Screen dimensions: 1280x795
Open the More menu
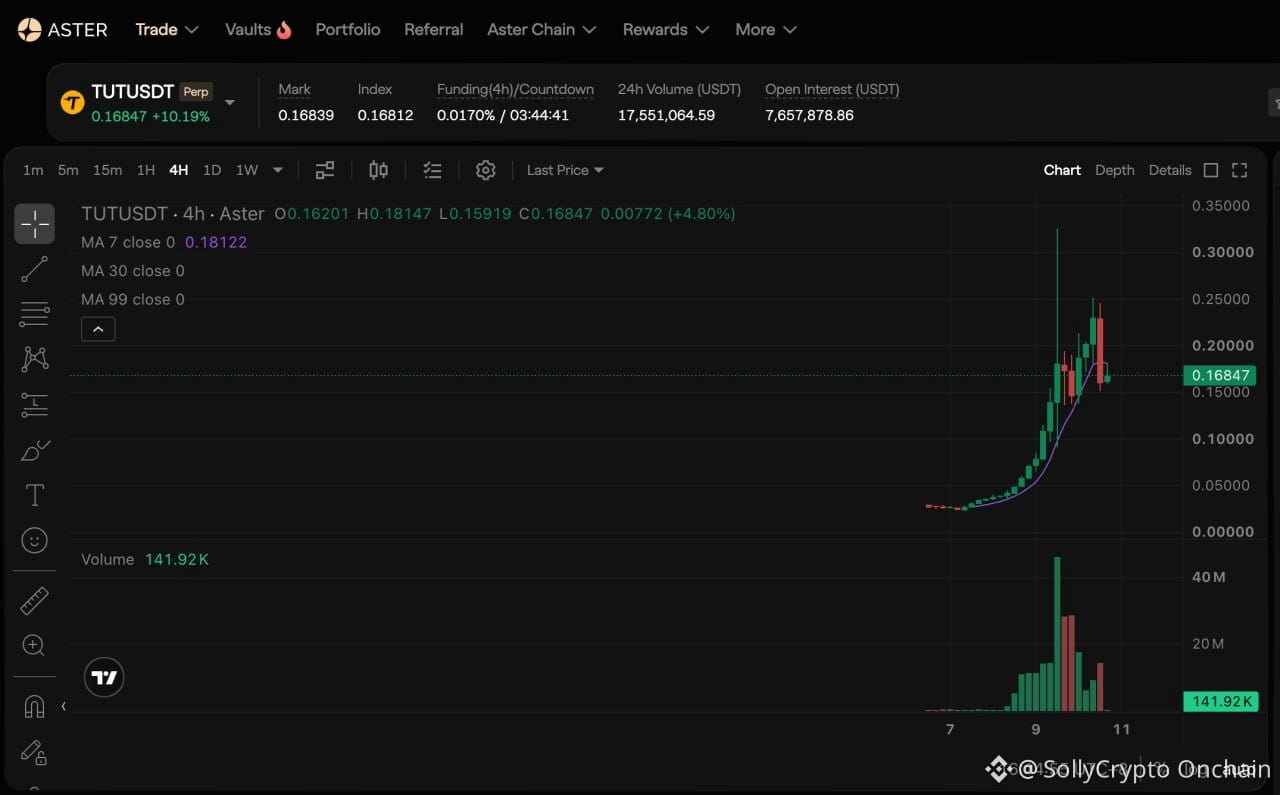pyautogui.click(x=766, y=30)
